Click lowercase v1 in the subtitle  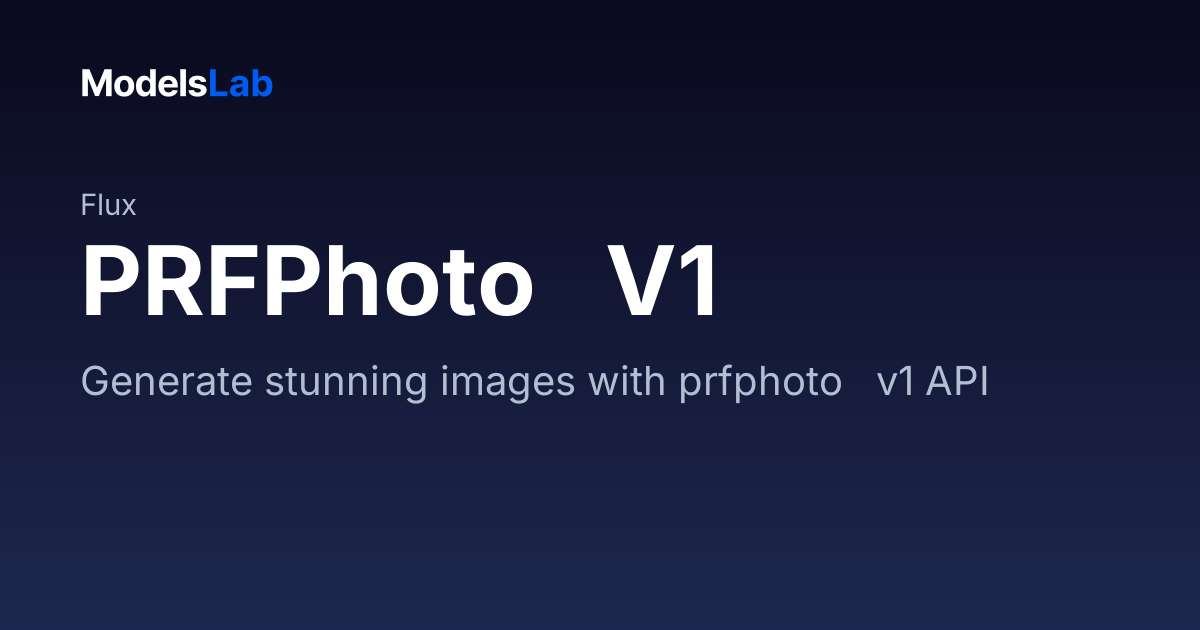(895, 384)
